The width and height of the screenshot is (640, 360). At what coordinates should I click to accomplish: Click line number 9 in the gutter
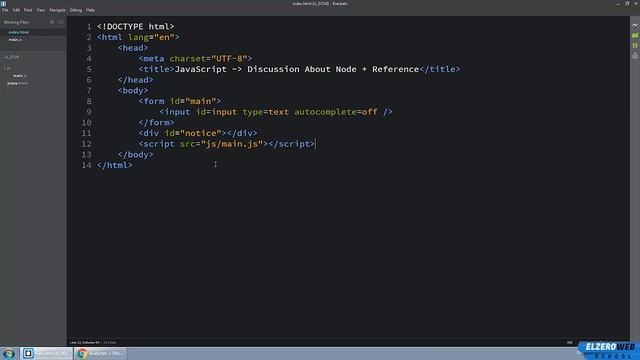89,112
